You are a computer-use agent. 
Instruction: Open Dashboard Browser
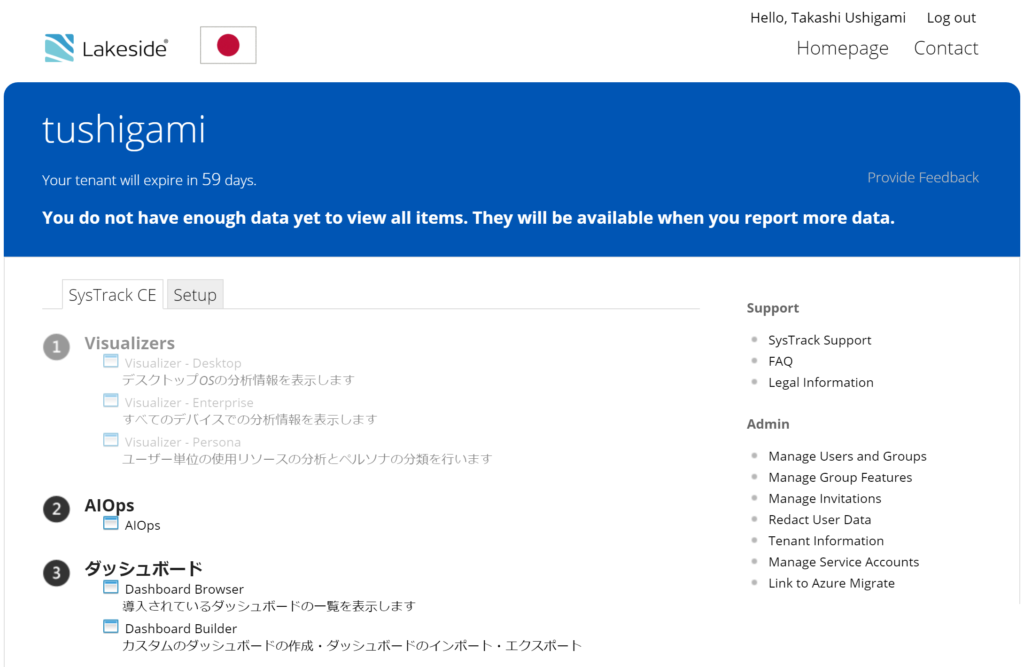click(184, 589)
